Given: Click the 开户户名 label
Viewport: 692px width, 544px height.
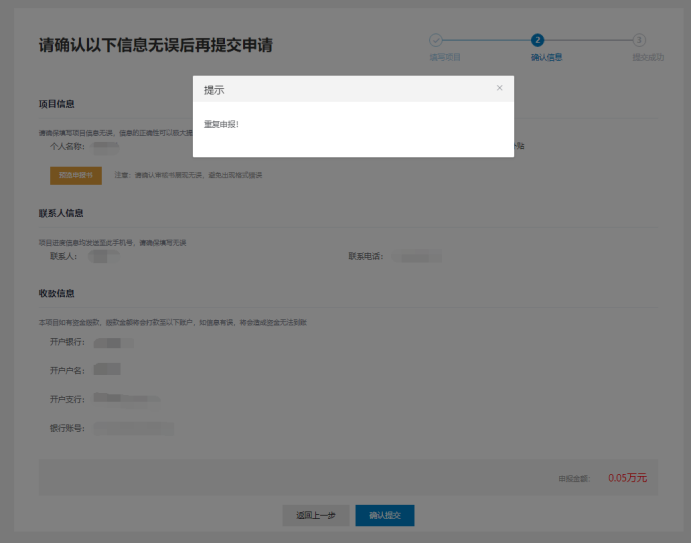Looking at the screenshot, I should pos(67,371).
